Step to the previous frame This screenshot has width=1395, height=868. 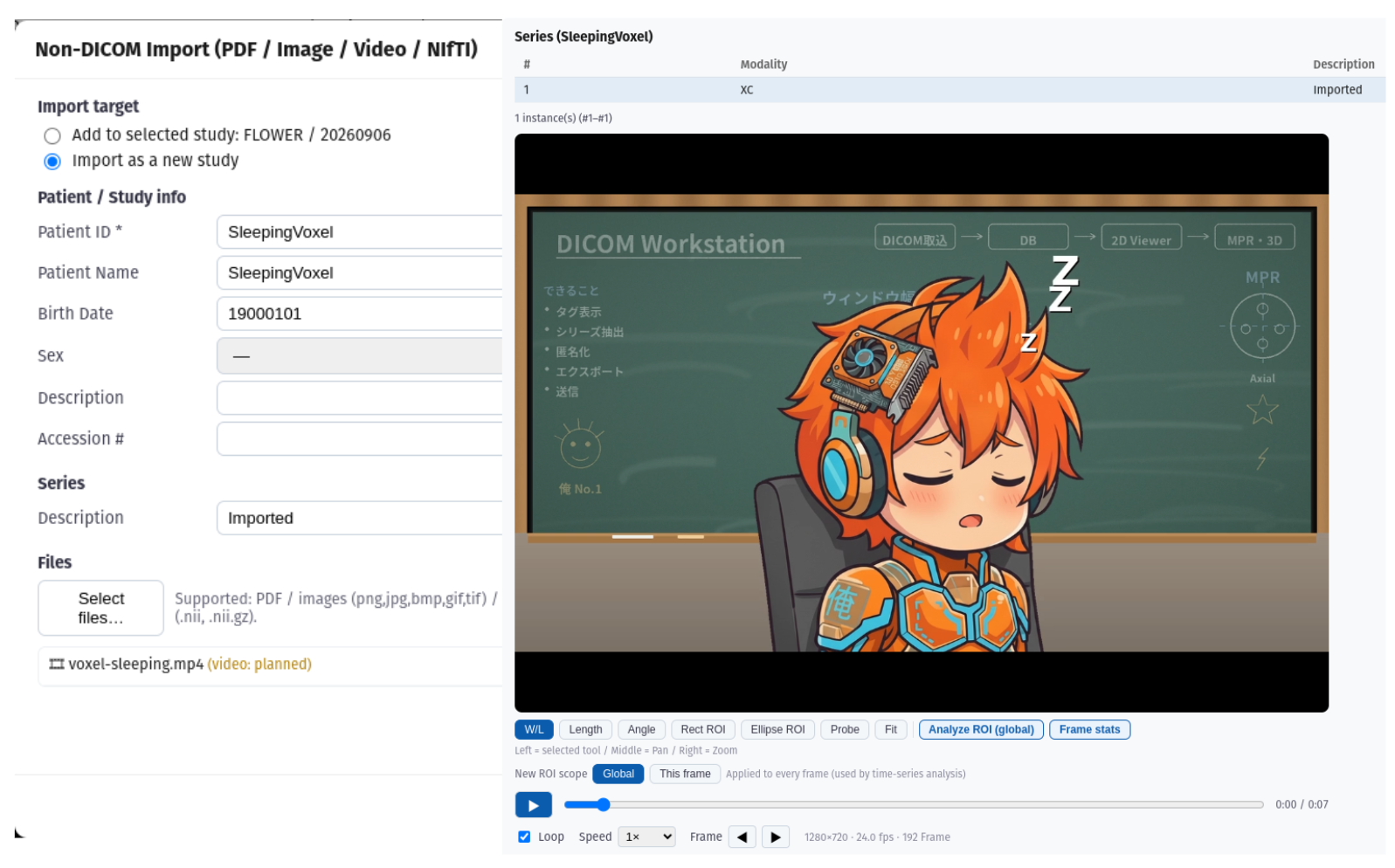click(x=742, y=837)
